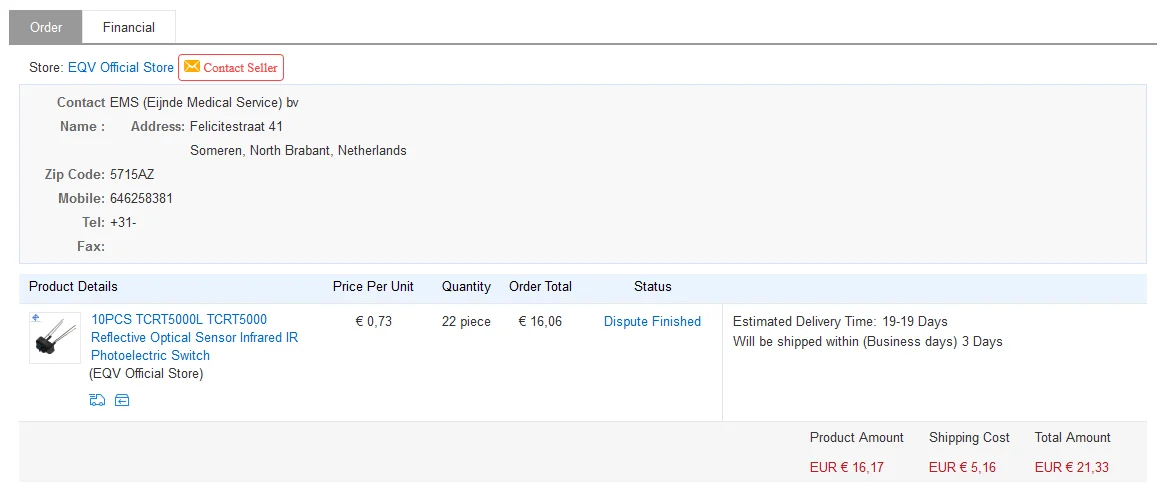Click the Total Amount value EUR € 21,33
This screenshot has height=493, width=1159.
(1071, 467)
